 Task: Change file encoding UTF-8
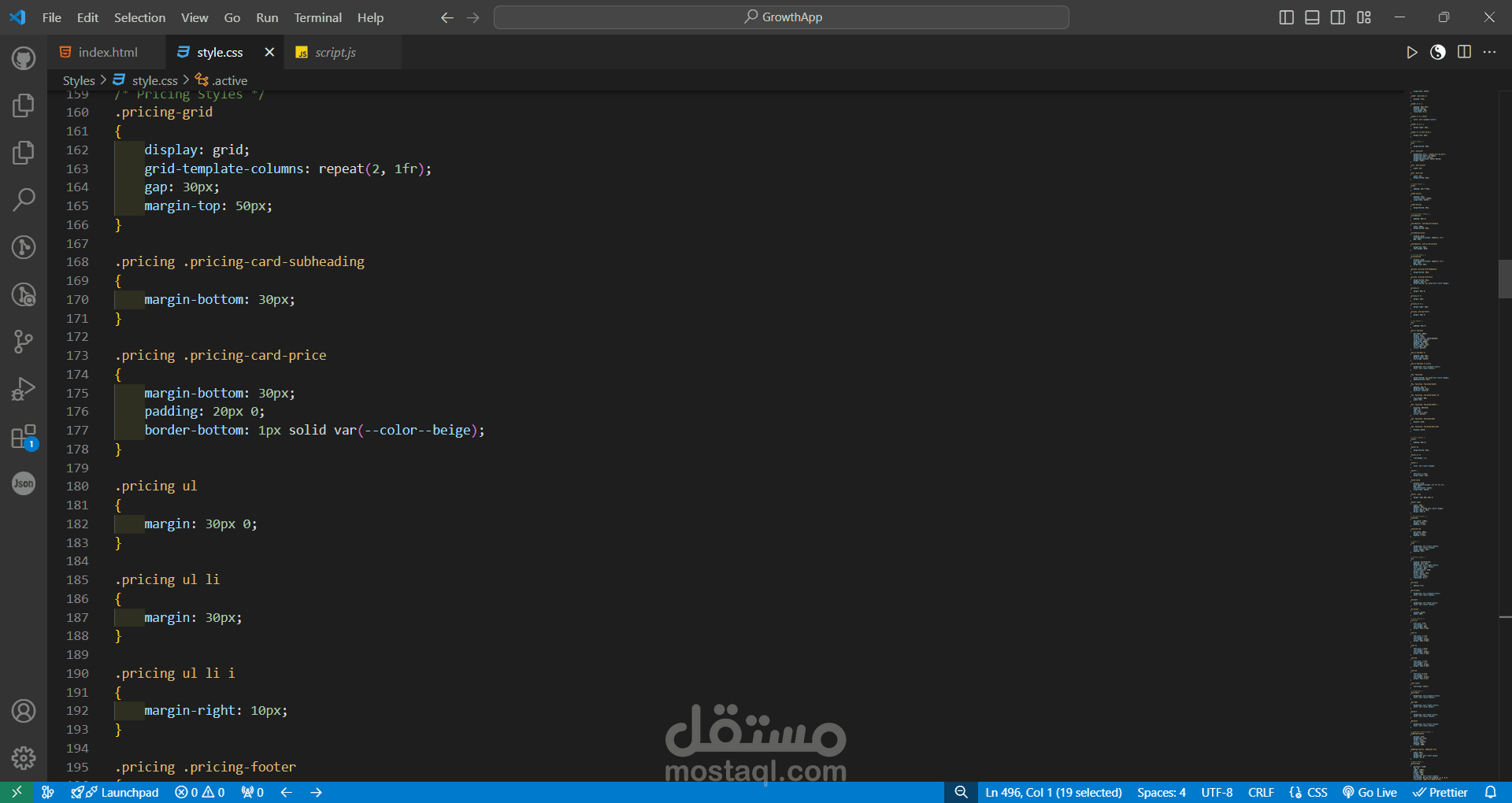(x=1217, y=792)
